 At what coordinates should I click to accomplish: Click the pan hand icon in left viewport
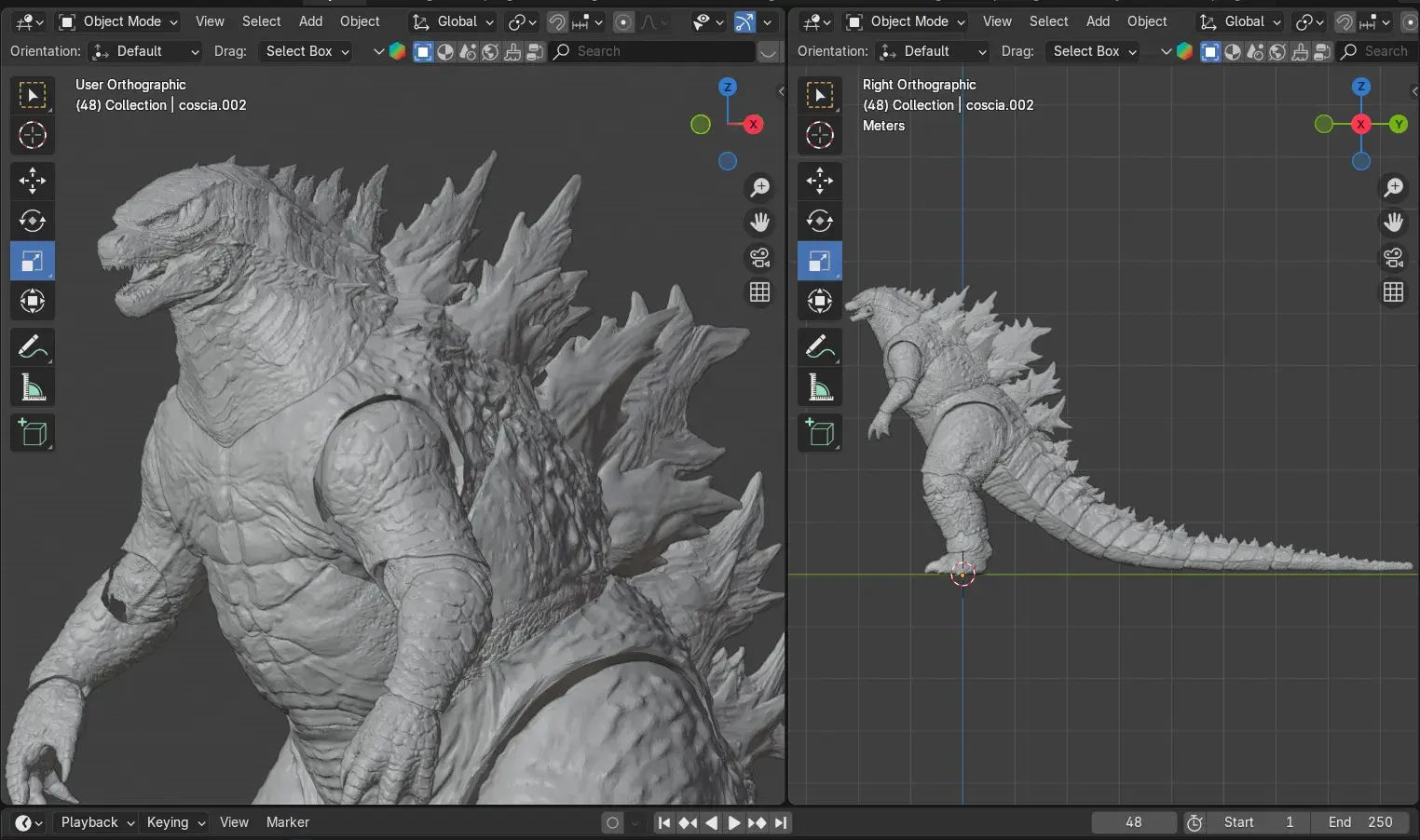760,223
